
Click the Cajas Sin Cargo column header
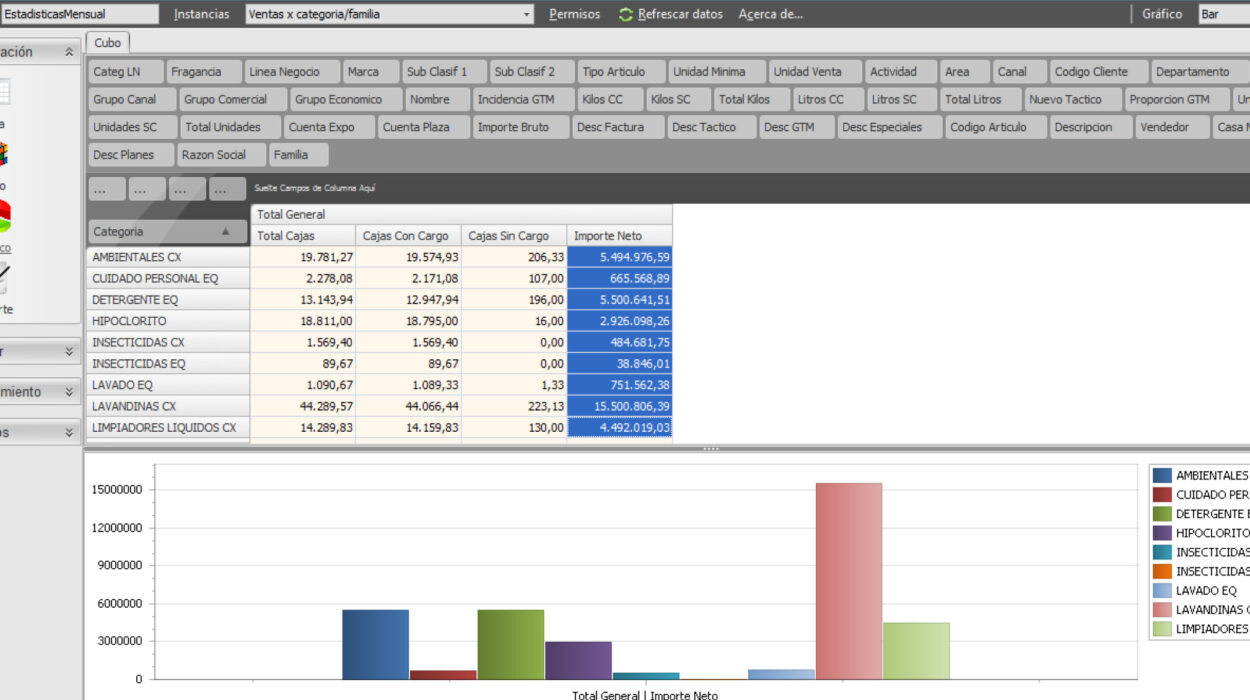(x=514, y=236)
